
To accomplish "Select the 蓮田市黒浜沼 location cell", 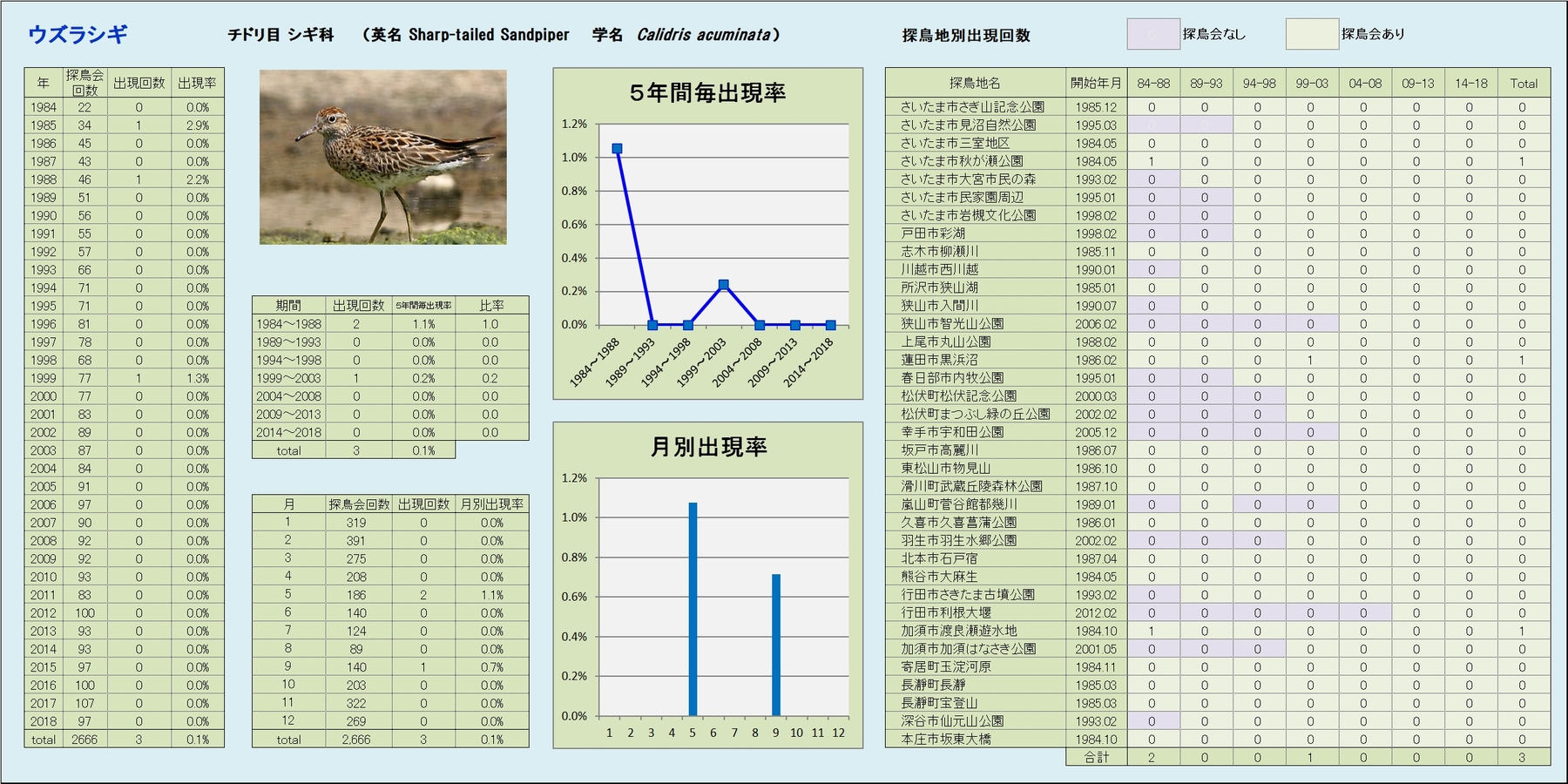I will point(939,360).
